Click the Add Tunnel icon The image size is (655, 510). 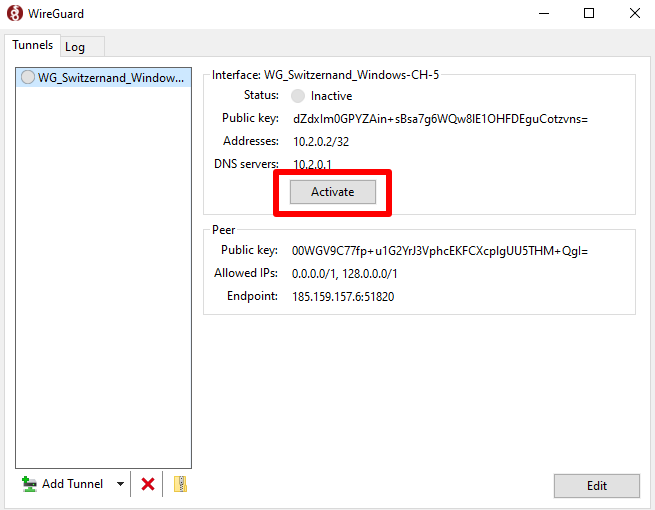tap(29, 484)
